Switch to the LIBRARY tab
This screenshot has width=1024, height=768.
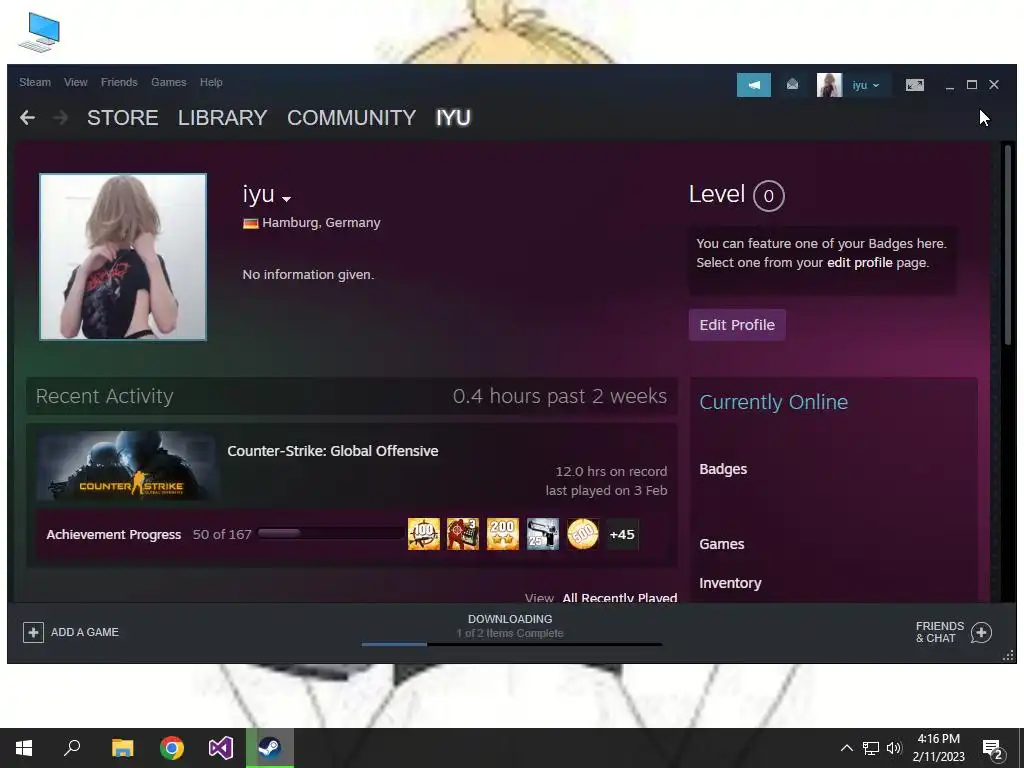[x=222, y=118]
